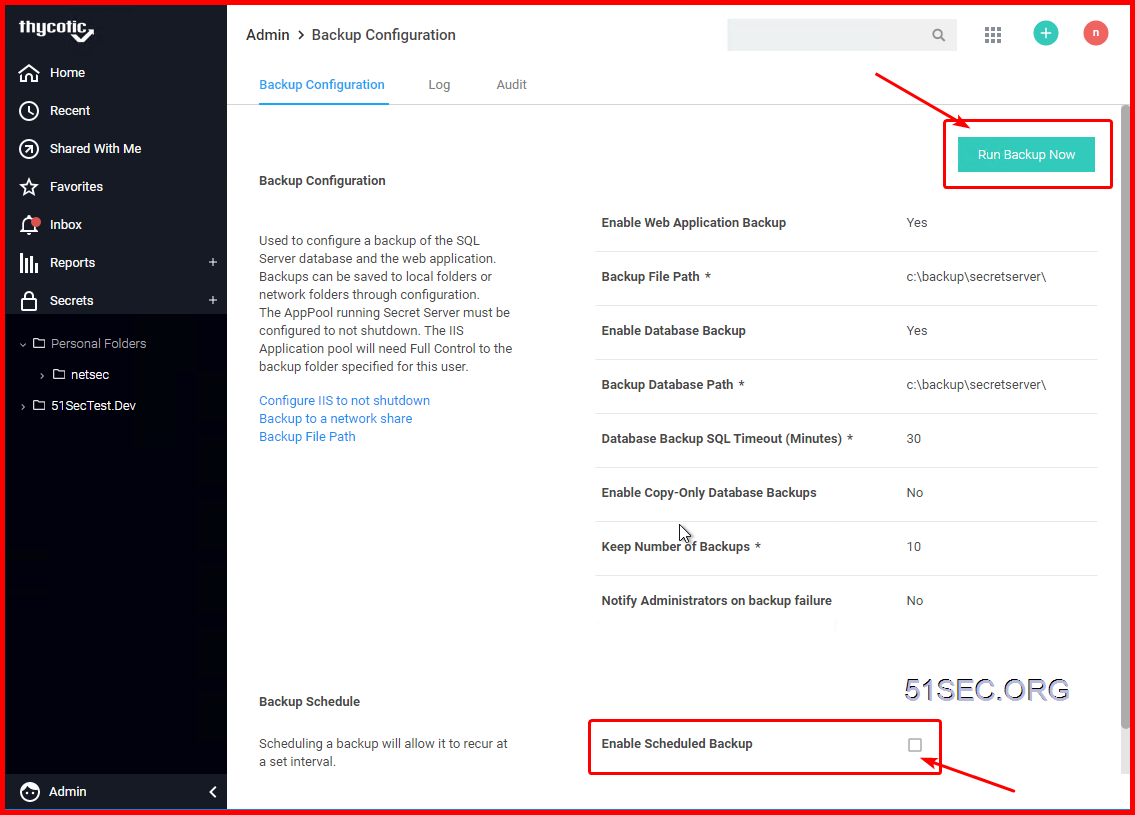This screenshot has height=815, width=1135.
Task: Click the Backup Database Path value
Action: coord(976,384)
